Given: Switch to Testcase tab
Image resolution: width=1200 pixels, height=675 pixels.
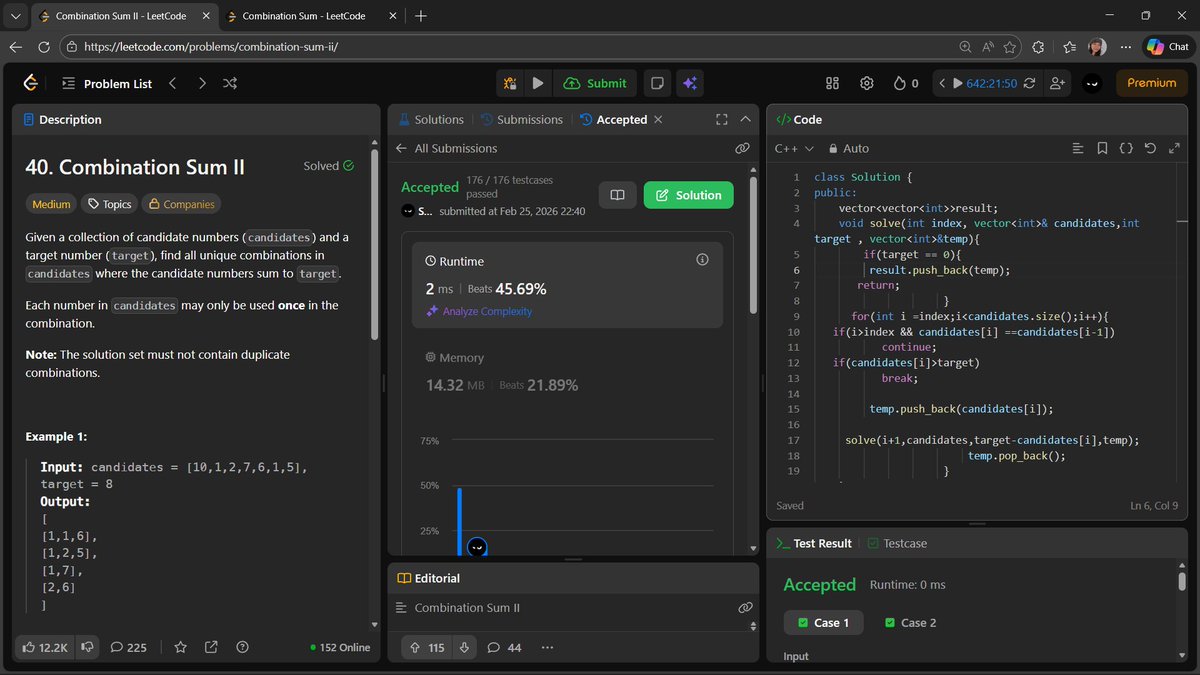Looking at the screenshot, I should tap(897, 543).
